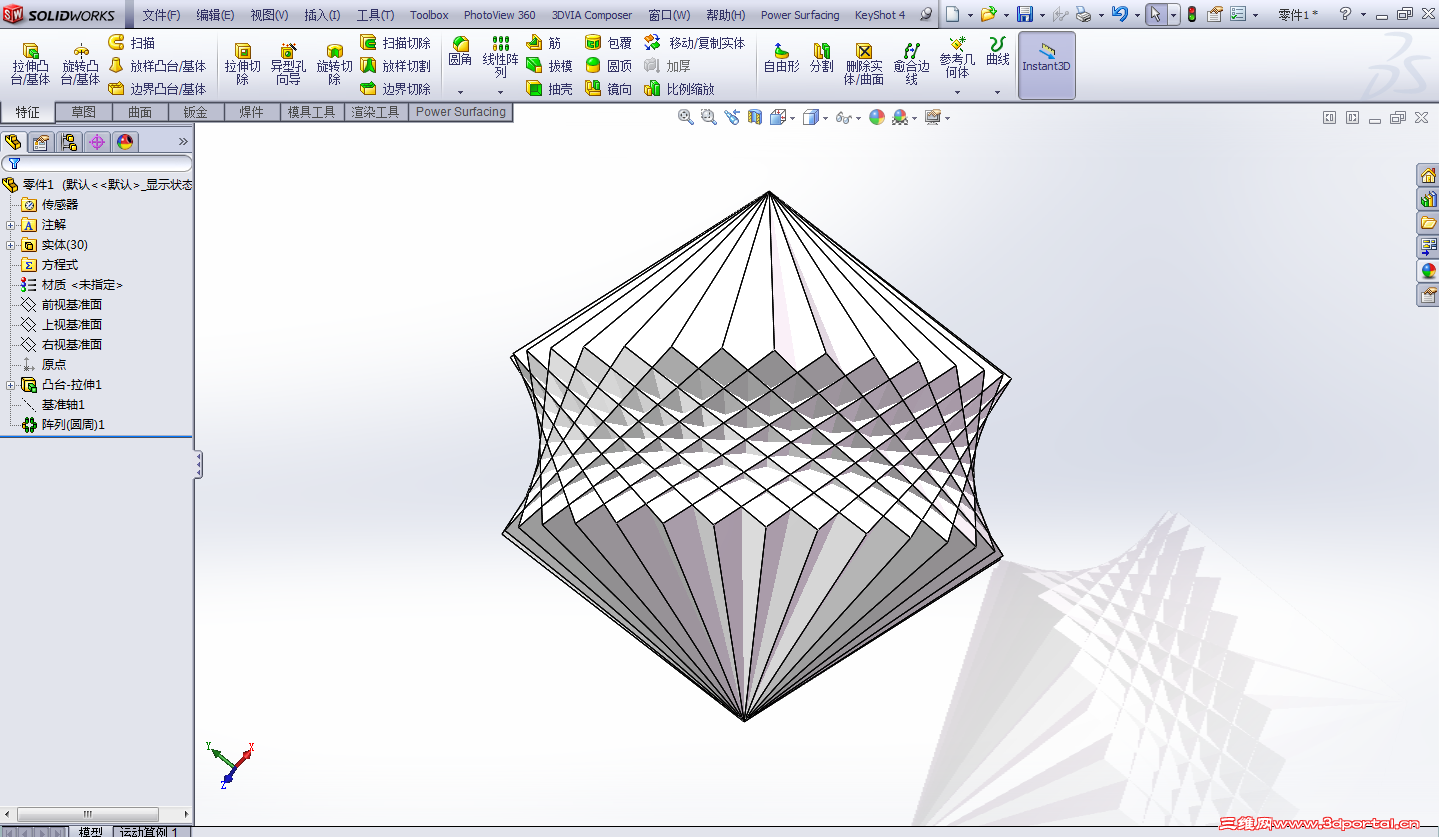Viewport: 1439px width, 837px height.
Task: Open the 编辑(E) Edit menu
Action: pyautogui.click(x=215, y=15)
